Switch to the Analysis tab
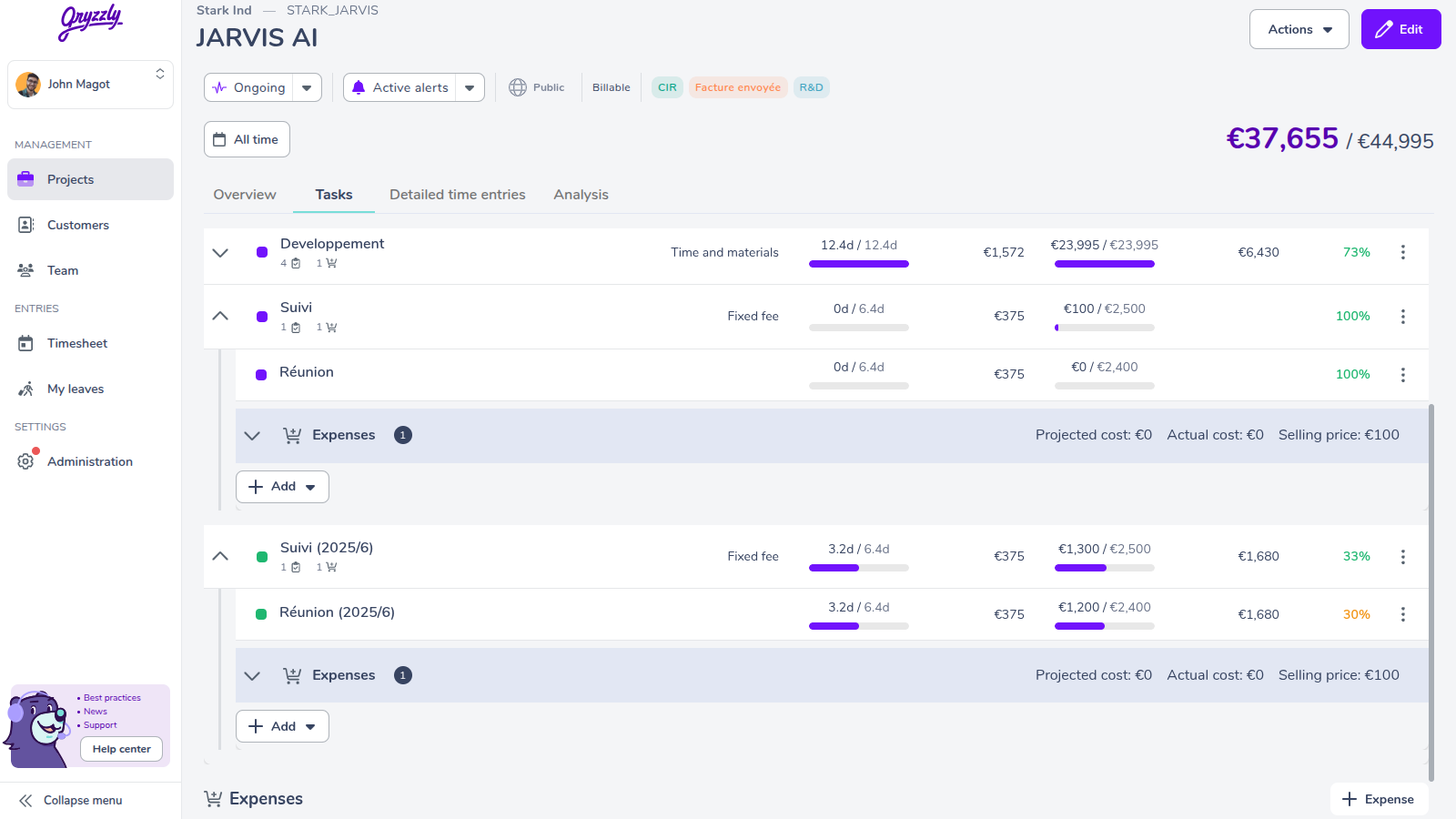Image resolution: width=1456 pixels, height=819 pixels. click(x=581, y=195)
